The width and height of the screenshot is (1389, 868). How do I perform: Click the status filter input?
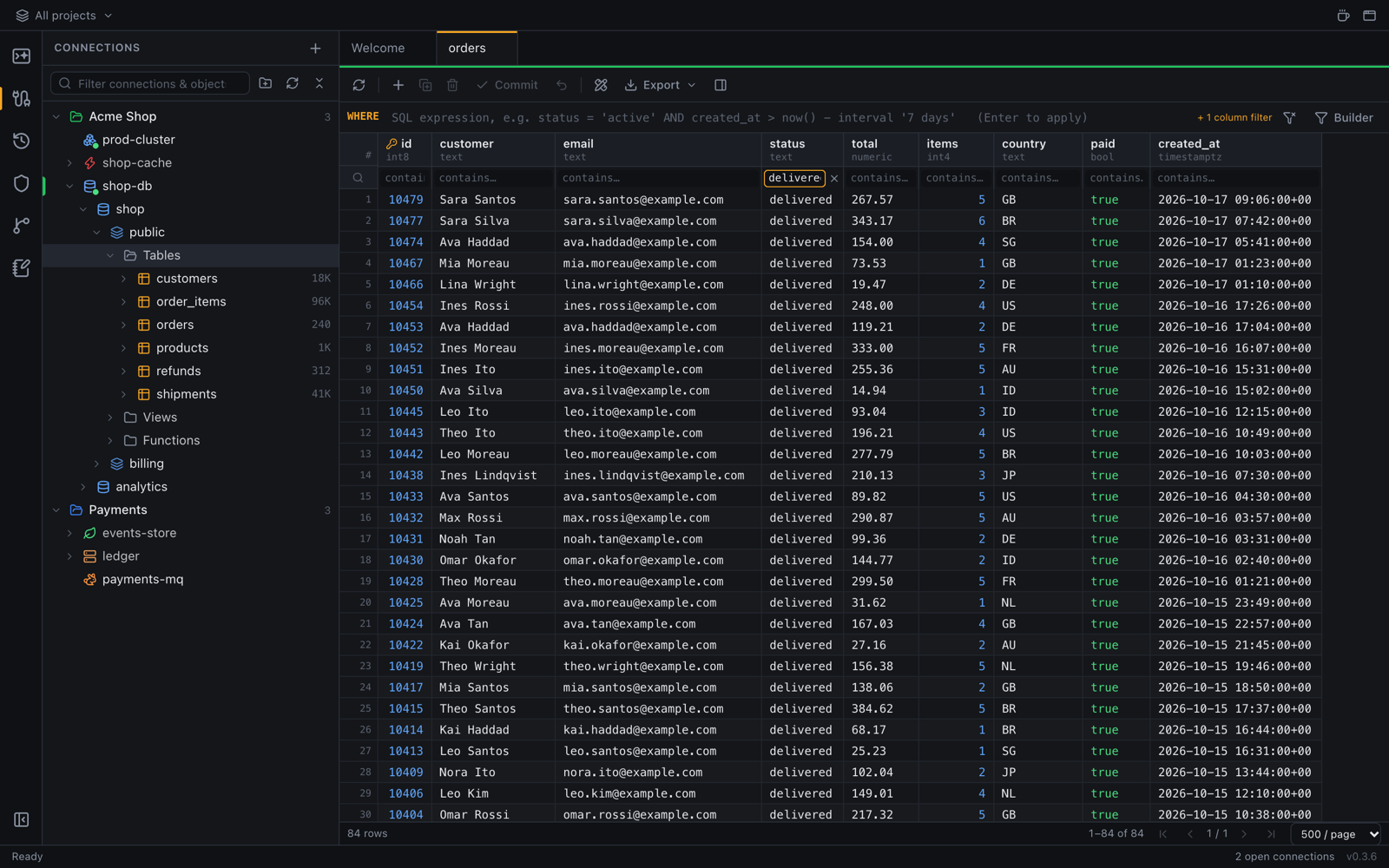tap(794, 178)
